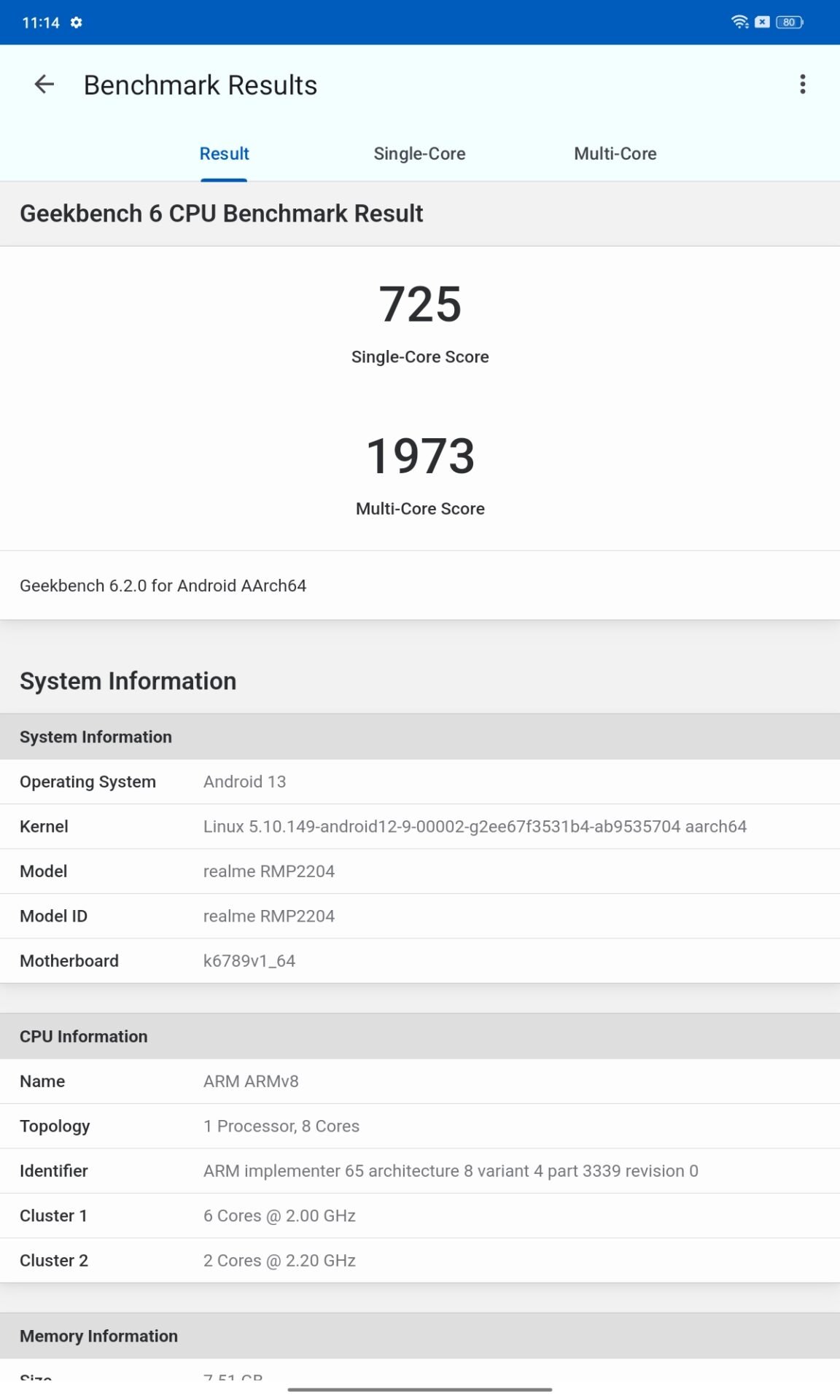Switch to the Single-Core tab
Image resolution: width=840 pixels, height=1400 pixels.
click(419, 154)
